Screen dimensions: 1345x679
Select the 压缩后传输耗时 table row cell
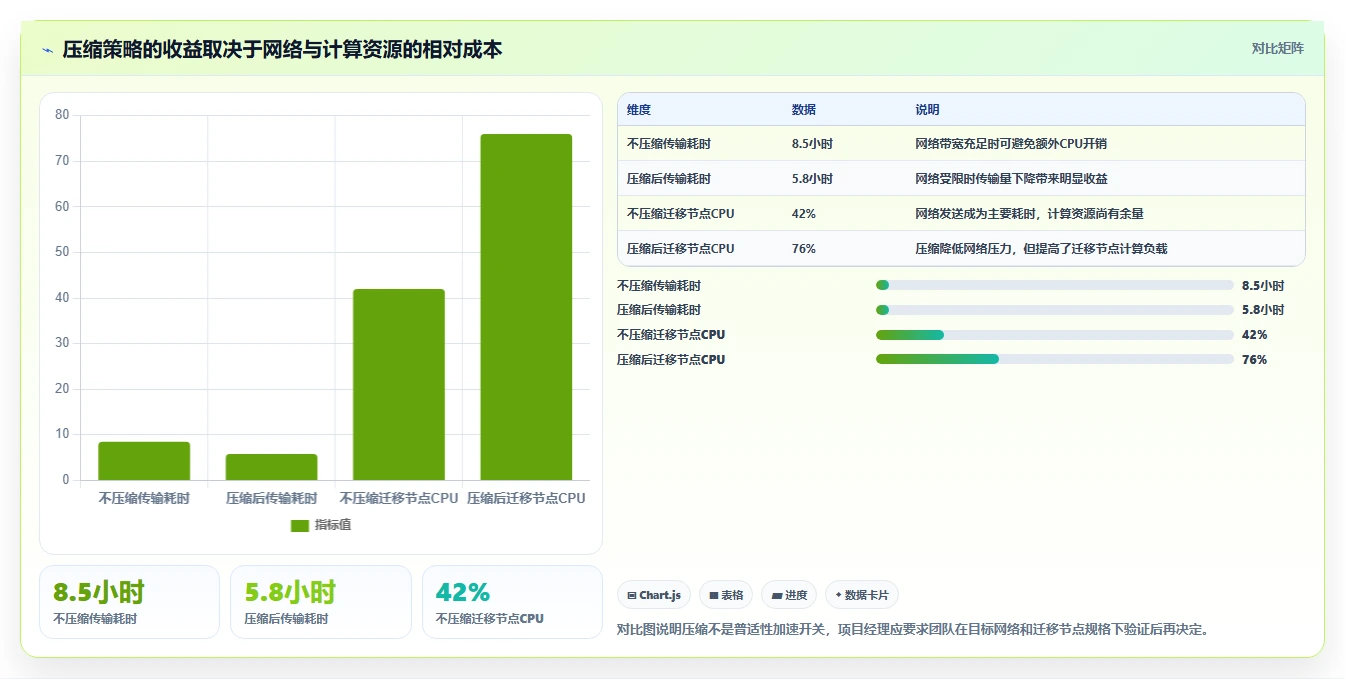(669, 179)
